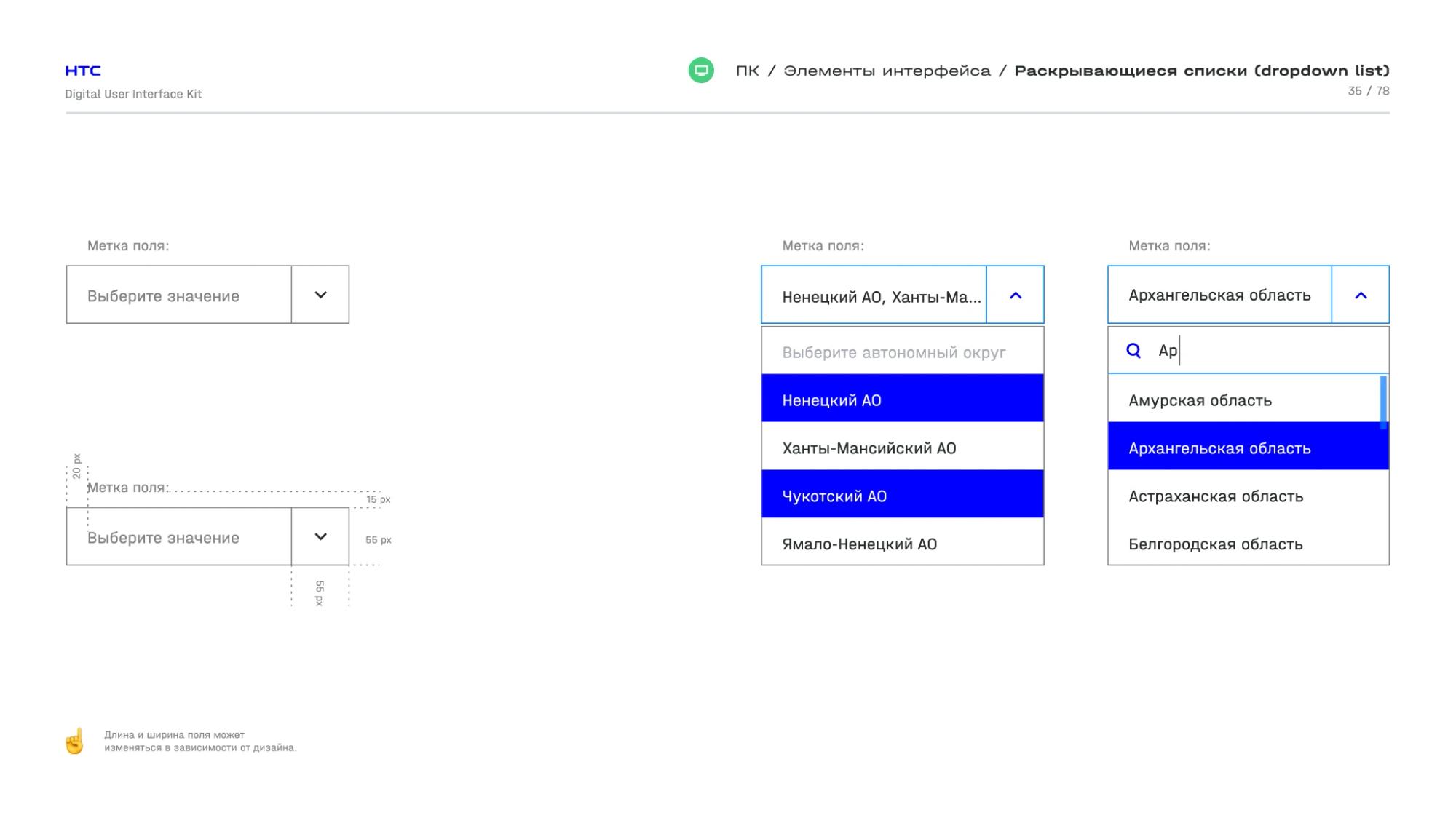Click the page counter '35 / 78'
The width and height of the screenshot is (1456, 818).
1369,91
